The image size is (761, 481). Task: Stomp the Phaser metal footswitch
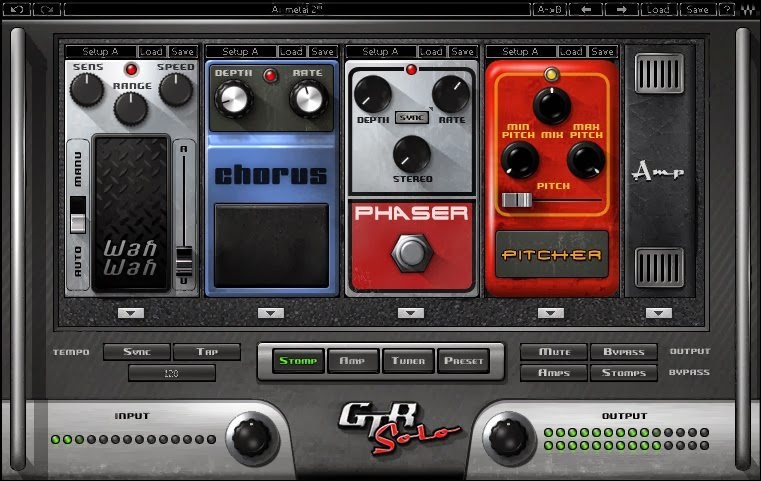[412, 252]
